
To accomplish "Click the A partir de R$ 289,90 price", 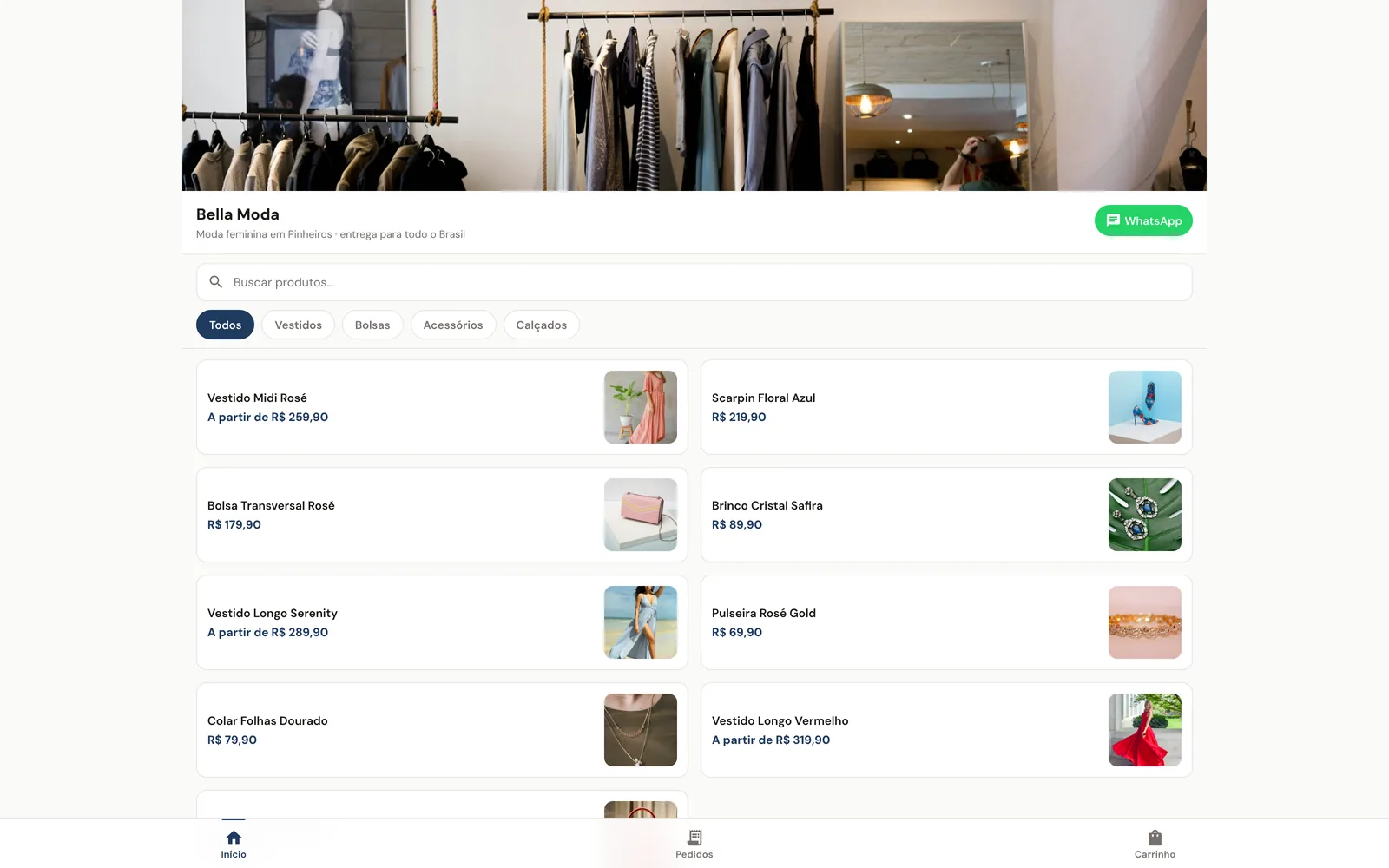I will (267, 632).
